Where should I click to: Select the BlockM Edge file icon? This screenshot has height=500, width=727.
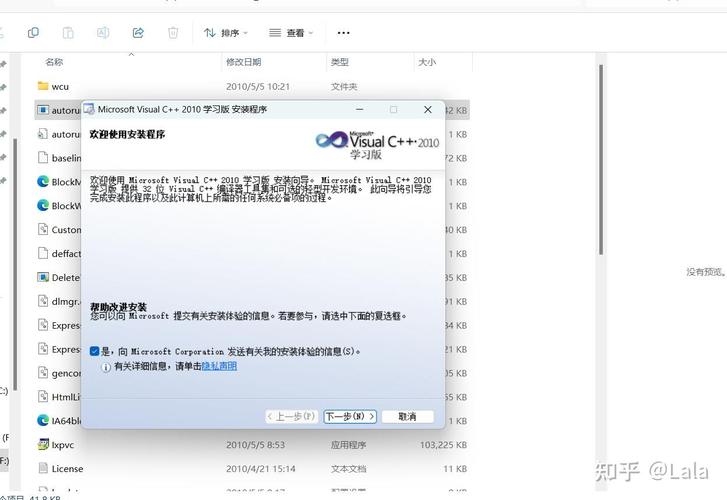coord(43,181)
